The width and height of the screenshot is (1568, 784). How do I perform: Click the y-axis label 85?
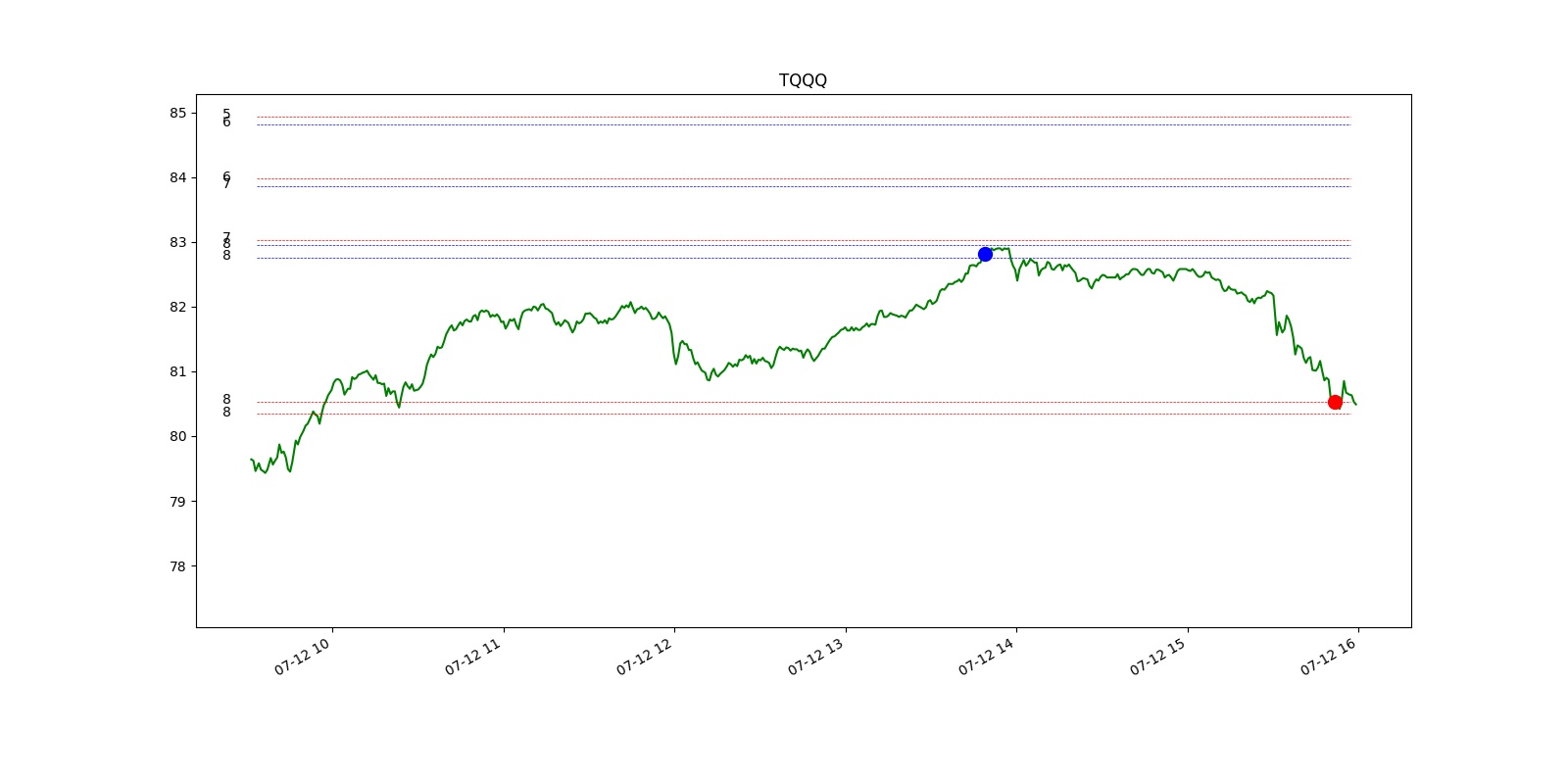[177, 113]
